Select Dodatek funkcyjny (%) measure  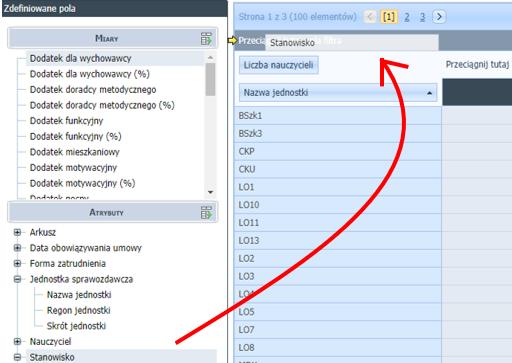(76, 136)
